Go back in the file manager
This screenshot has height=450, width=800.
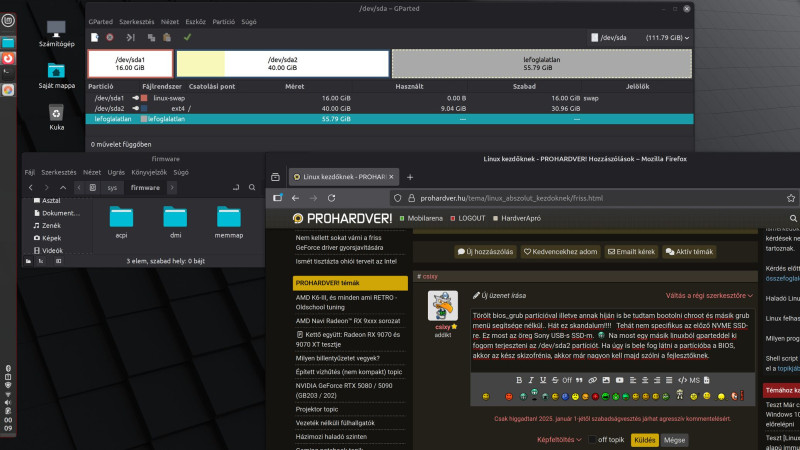pos(31,188)
